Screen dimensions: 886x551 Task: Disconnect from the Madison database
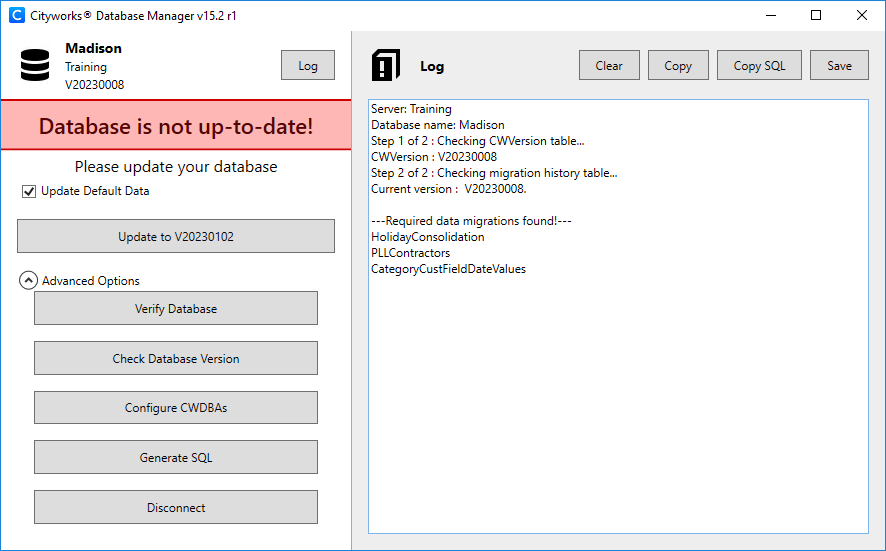click(x=176, y=507)
